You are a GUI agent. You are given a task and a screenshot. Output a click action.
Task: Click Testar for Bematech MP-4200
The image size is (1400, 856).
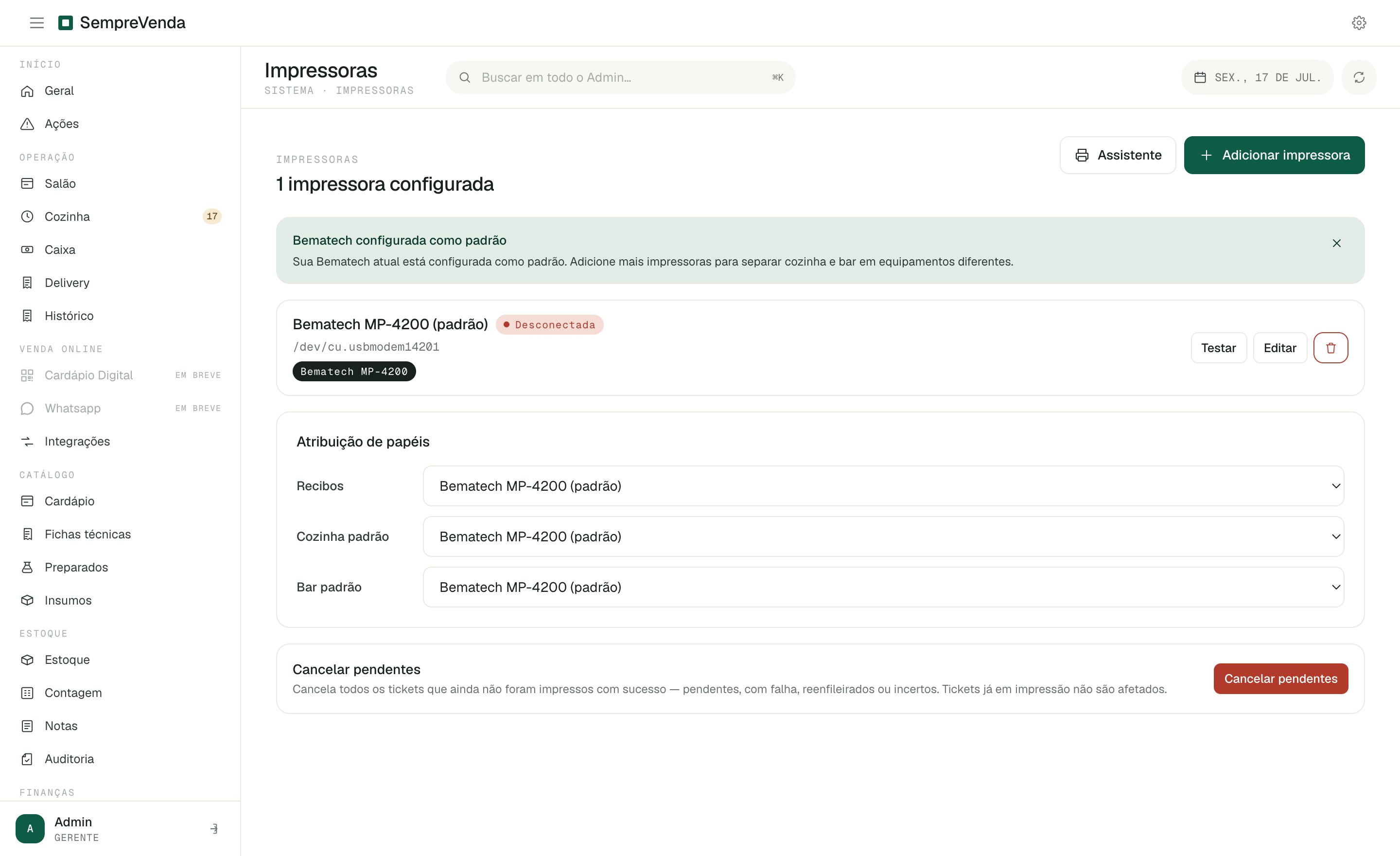tap(1219, 348)
